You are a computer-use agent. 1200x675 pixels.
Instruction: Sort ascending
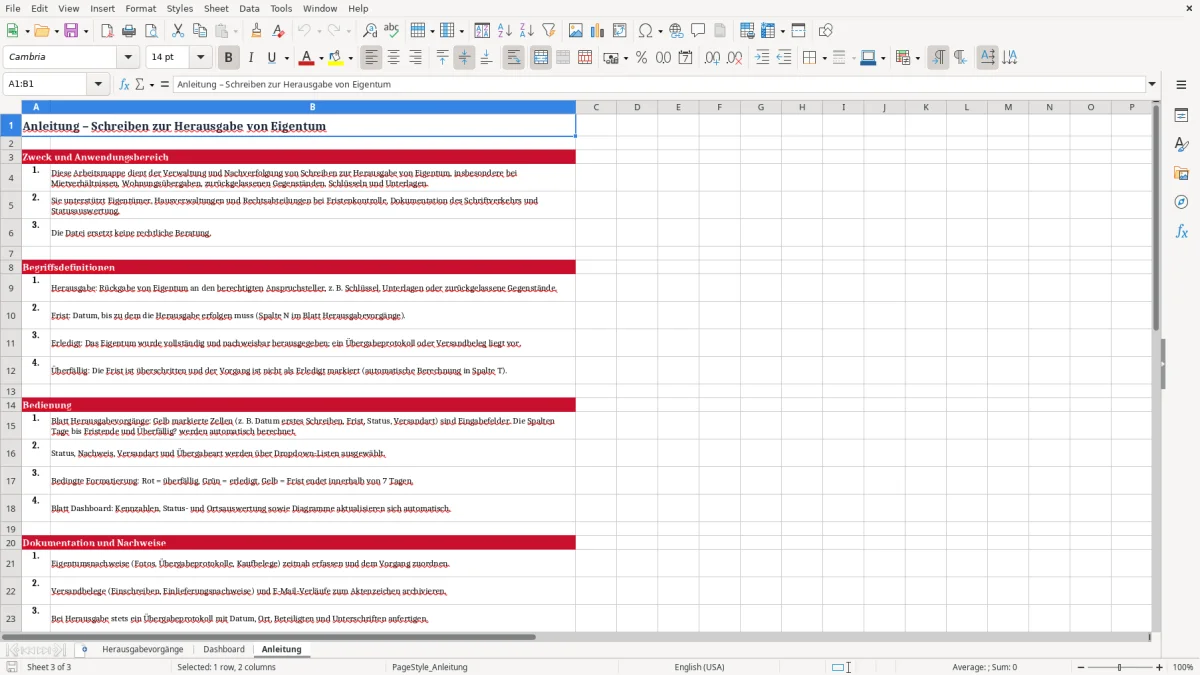[x=505, y=31]
